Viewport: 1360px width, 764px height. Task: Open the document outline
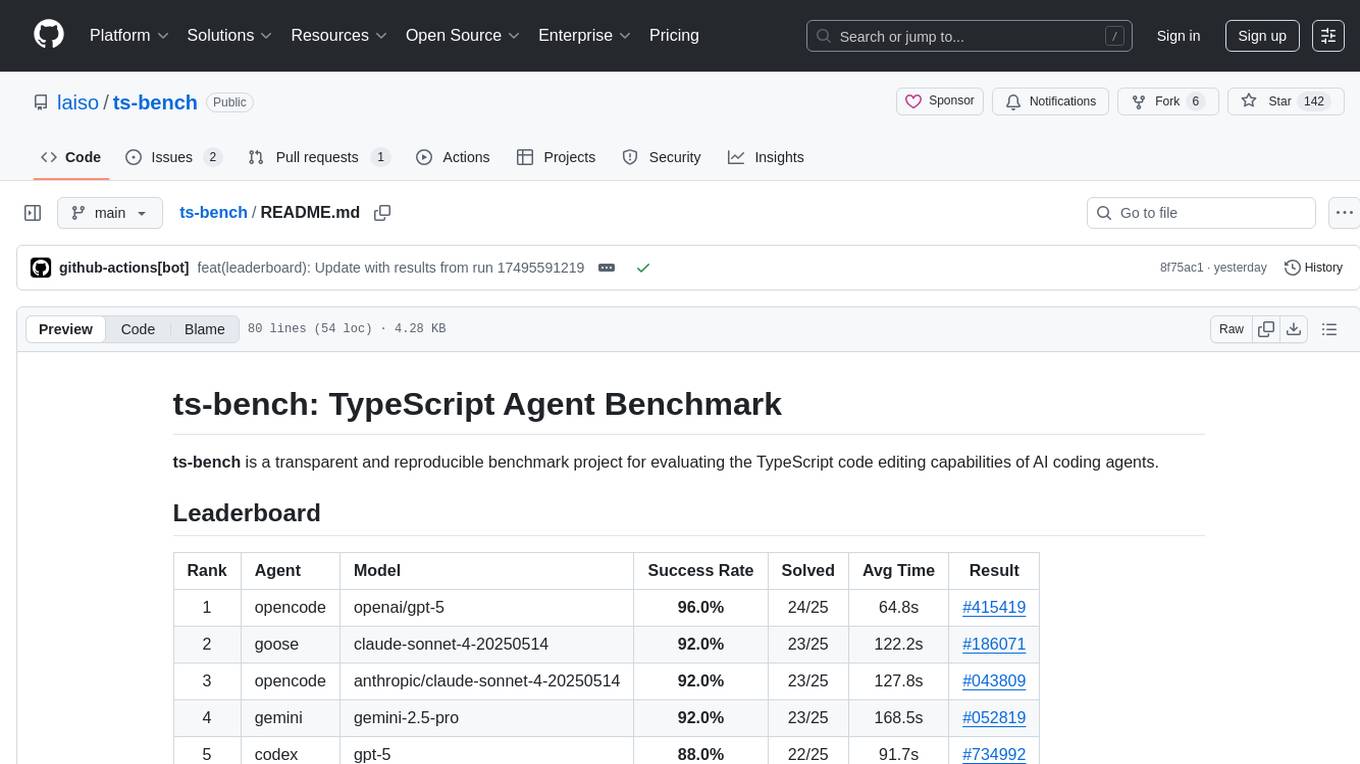(x=1329, y=329)
